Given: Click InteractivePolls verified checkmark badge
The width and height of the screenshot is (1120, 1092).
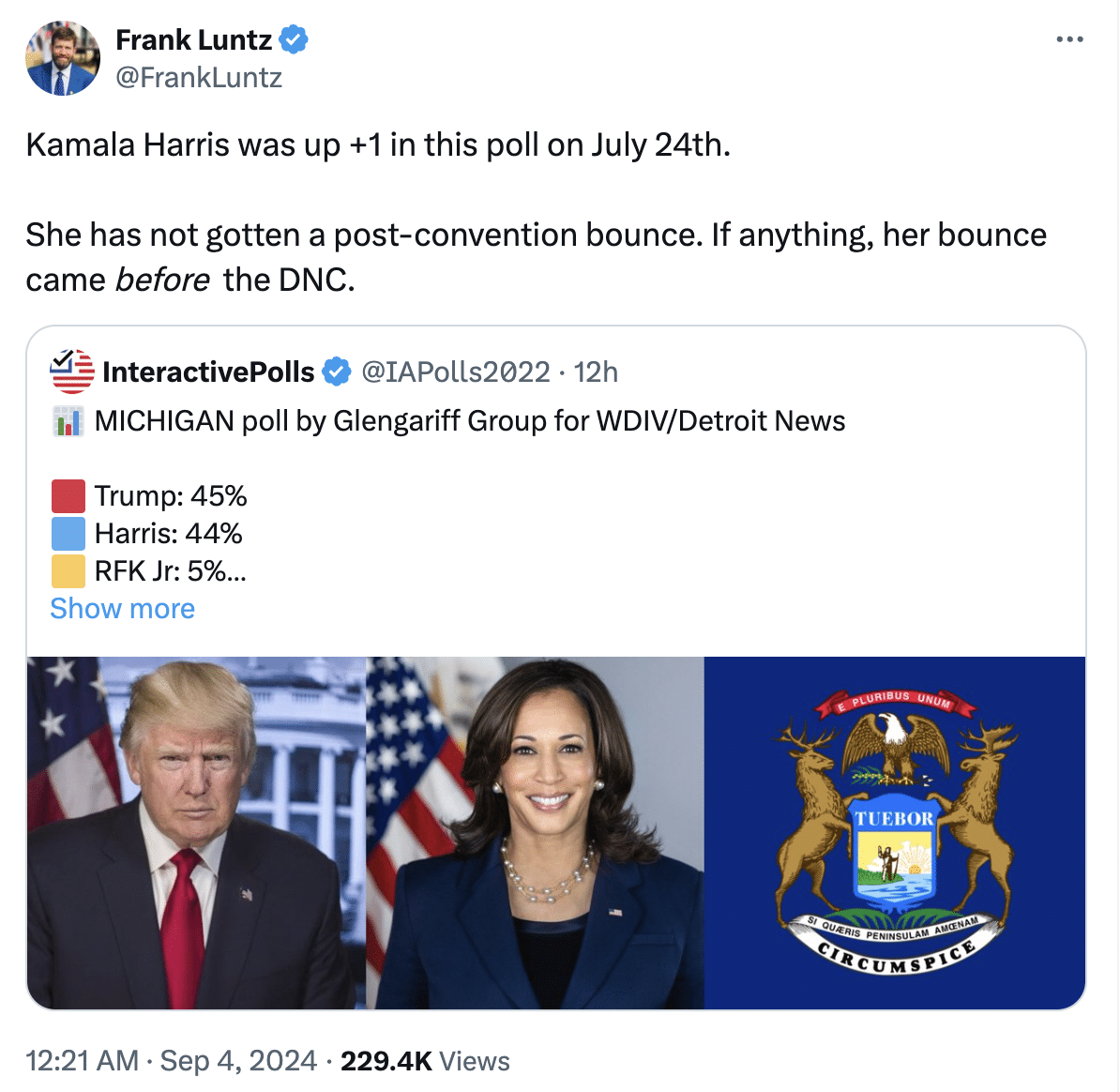Looking at the screenshot, I should [x=337, y=372].
